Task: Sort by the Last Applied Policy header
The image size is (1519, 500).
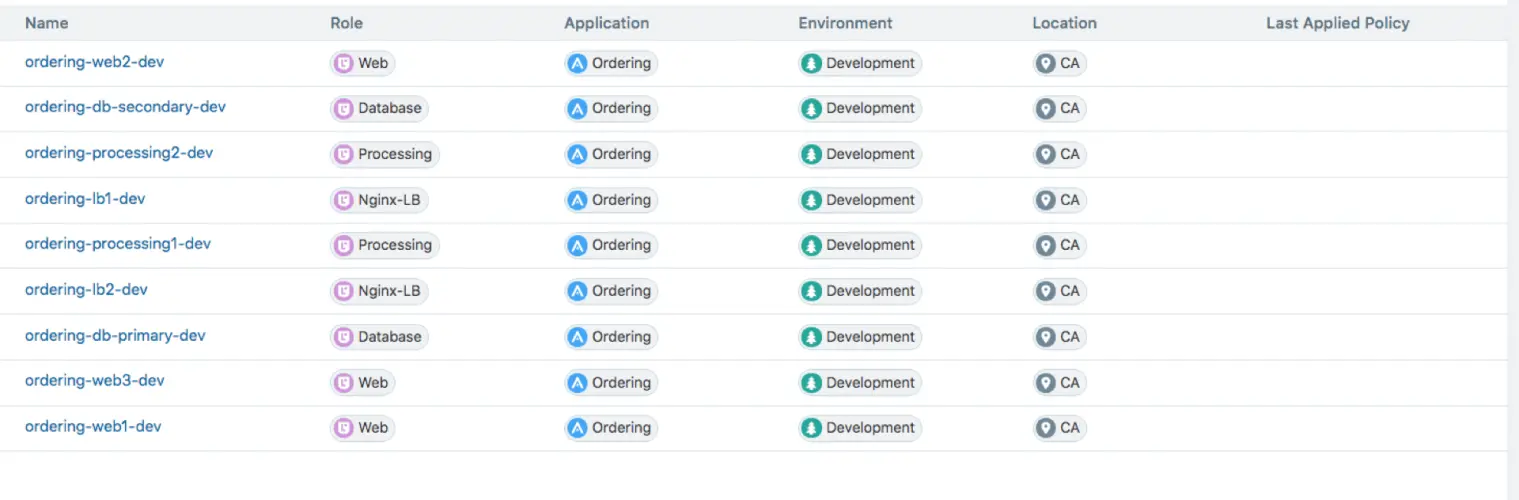Action: point(1338,23)
